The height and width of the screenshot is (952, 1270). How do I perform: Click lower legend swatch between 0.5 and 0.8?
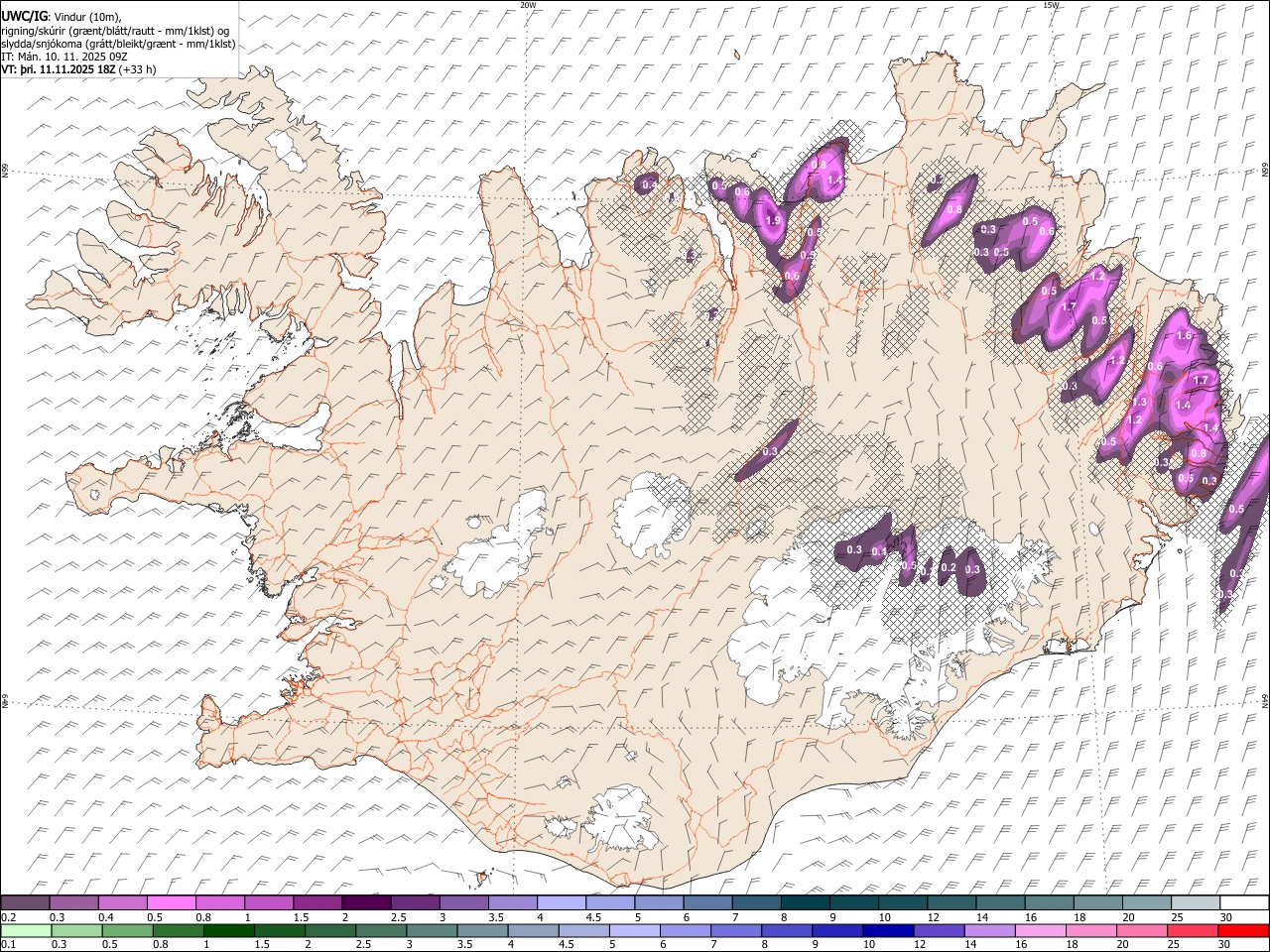[127, 930]
